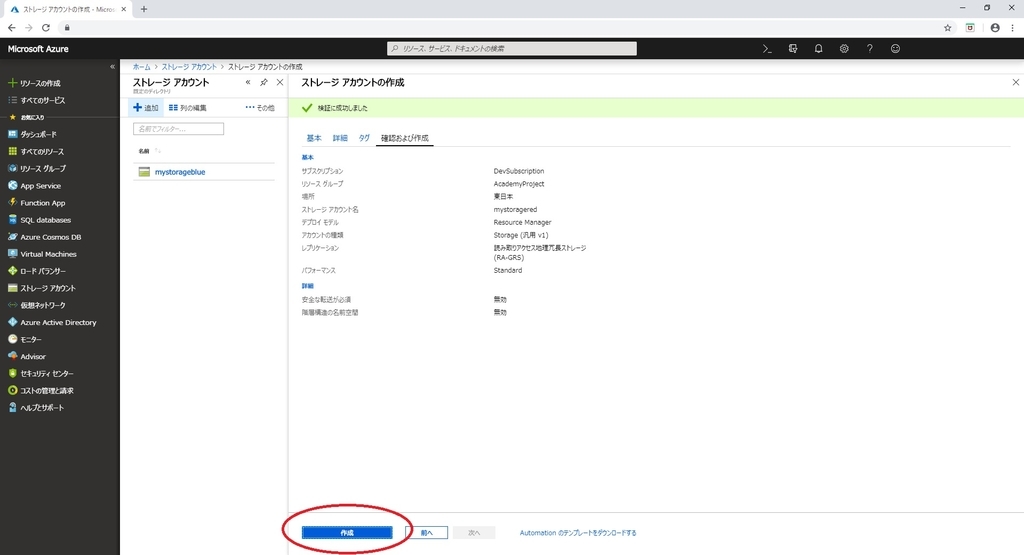Screen dimensions: 1024x555
Task: Focus the 名前でフィルター input field
Action: tap(178, 129)
